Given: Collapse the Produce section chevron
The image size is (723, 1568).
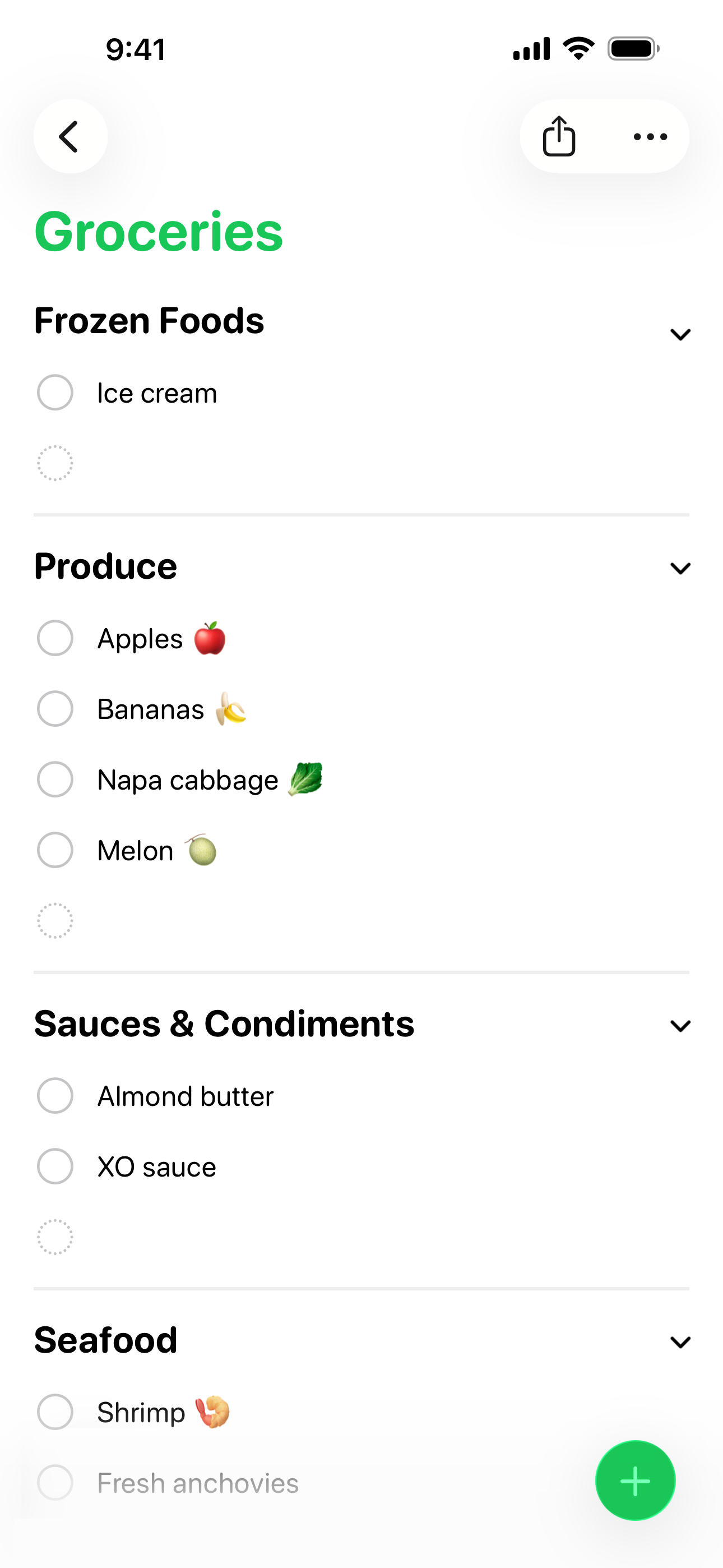Looking at the screenshot, I should (680, 568).
